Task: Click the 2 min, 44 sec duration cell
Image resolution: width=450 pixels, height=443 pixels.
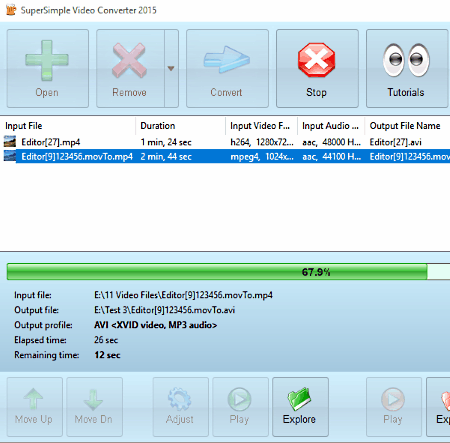Action: tap(166, 156)
